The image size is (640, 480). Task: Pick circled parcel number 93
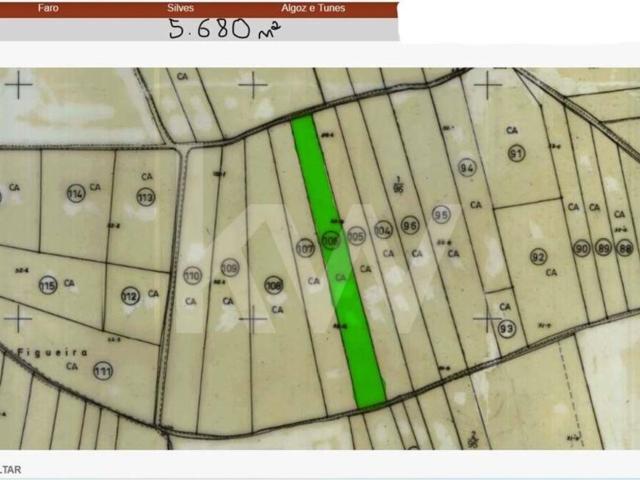(507, 329)
